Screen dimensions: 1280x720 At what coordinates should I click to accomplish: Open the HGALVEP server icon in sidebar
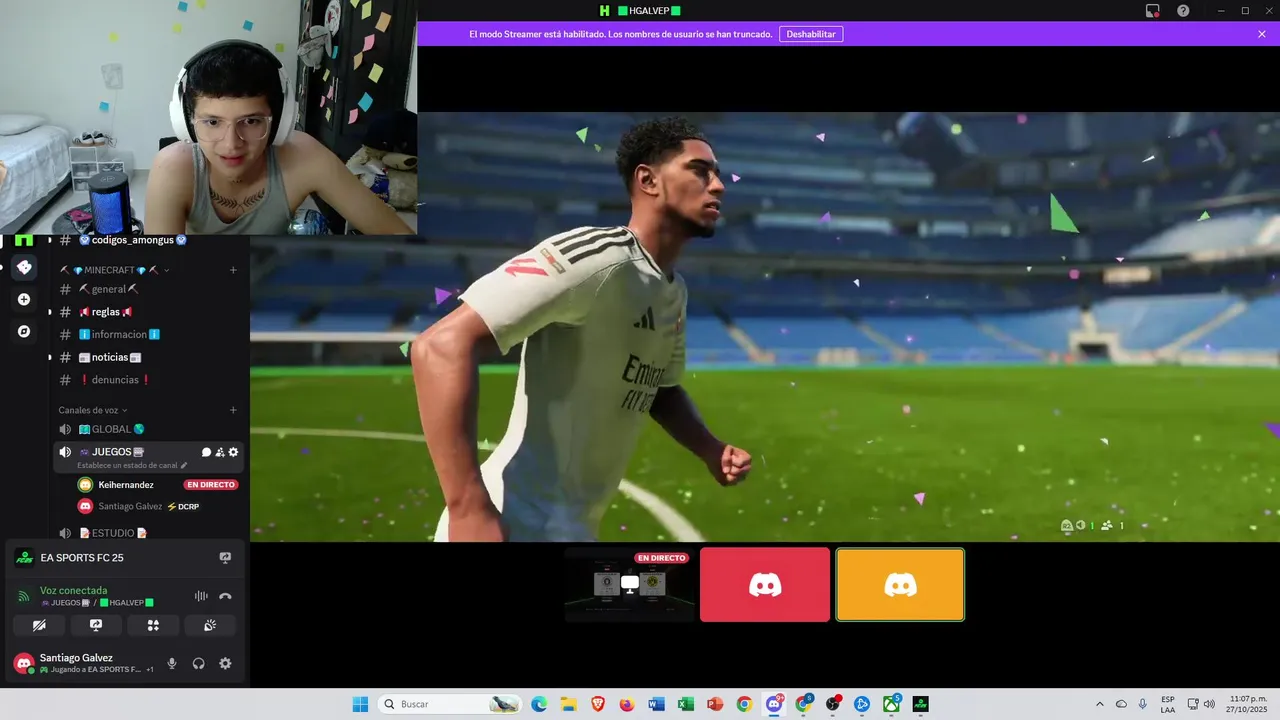click(x=24, y=240)
